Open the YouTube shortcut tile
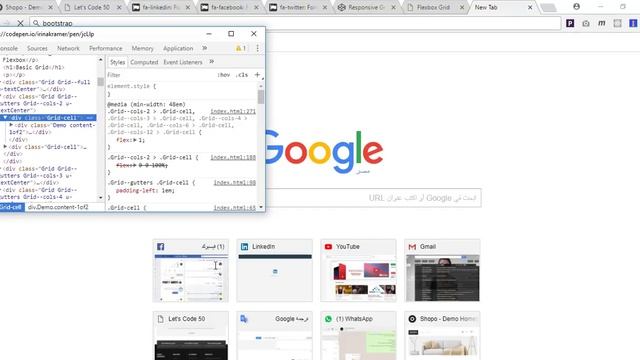 point(358,271)
